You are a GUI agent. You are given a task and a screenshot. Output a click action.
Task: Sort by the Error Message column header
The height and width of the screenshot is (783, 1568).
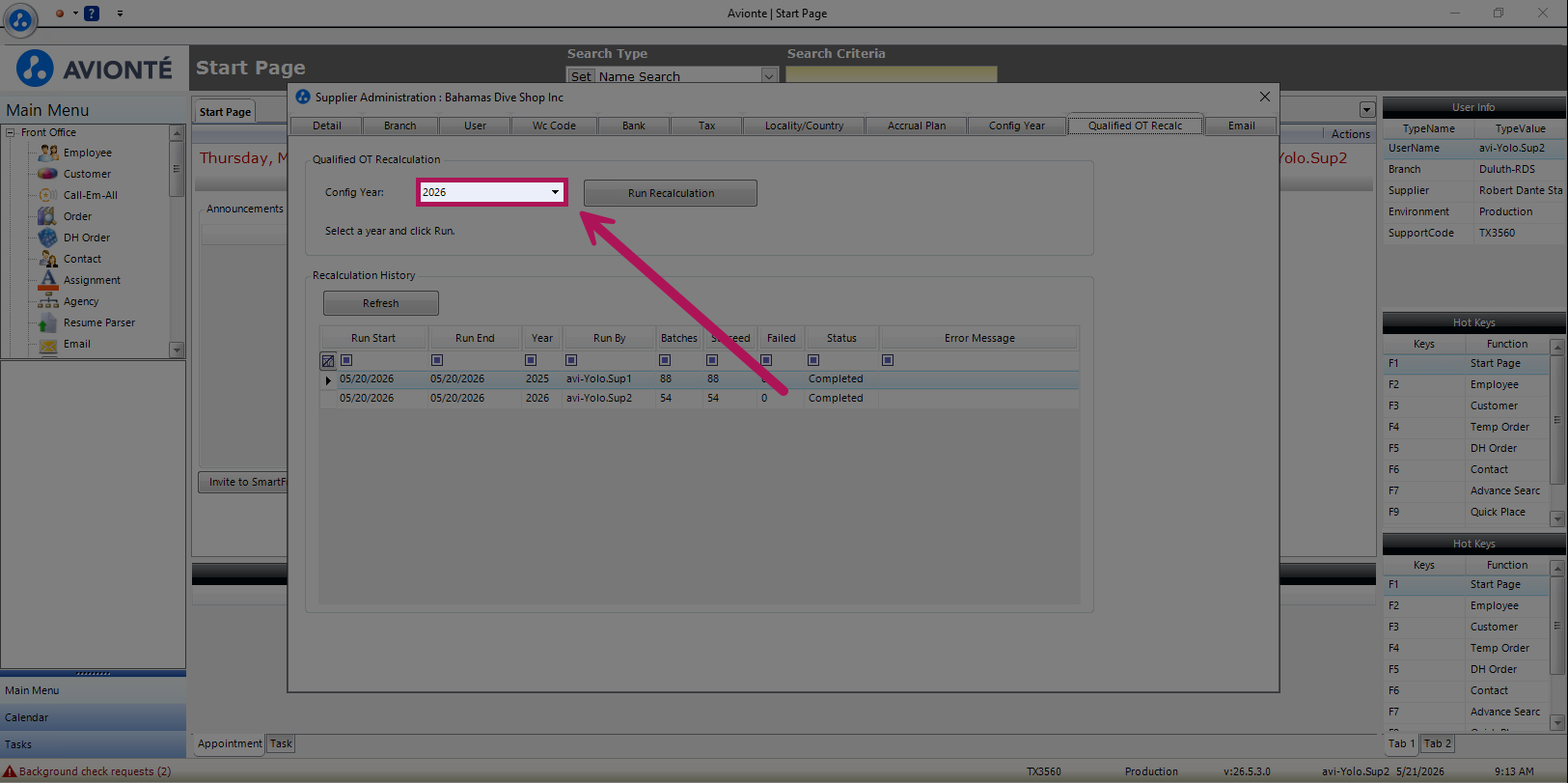(979, 338)
